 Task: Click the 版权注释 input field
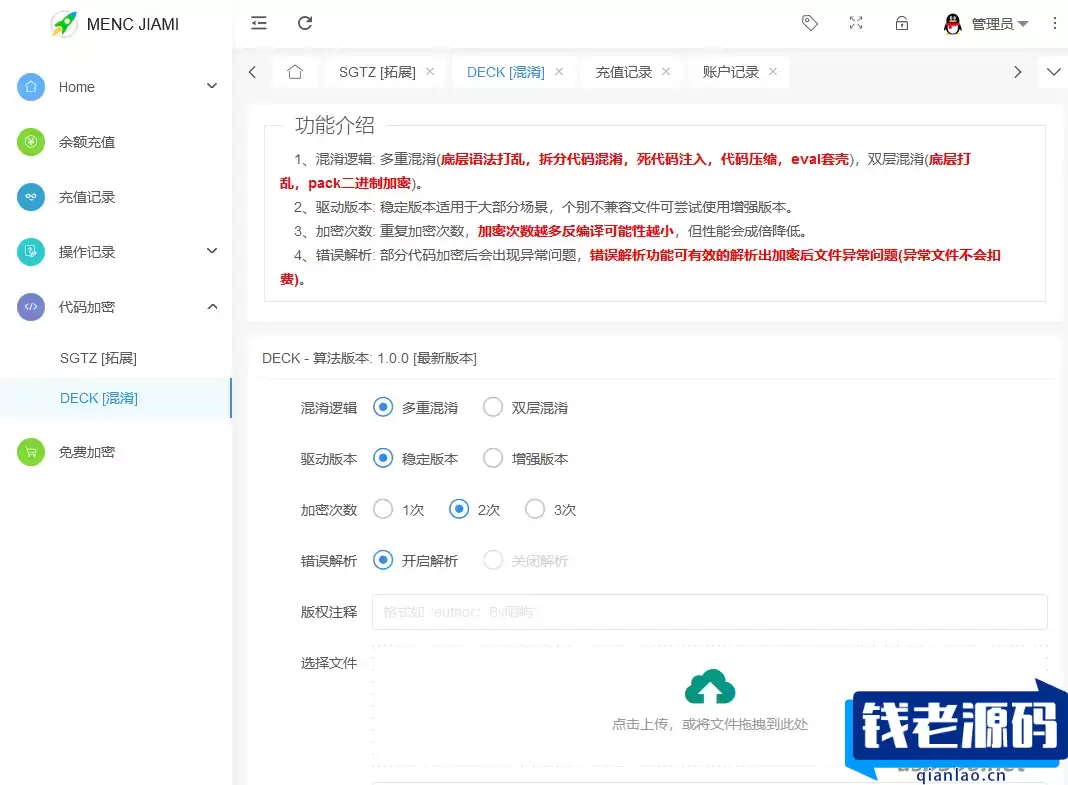click(x=709, y=612)
